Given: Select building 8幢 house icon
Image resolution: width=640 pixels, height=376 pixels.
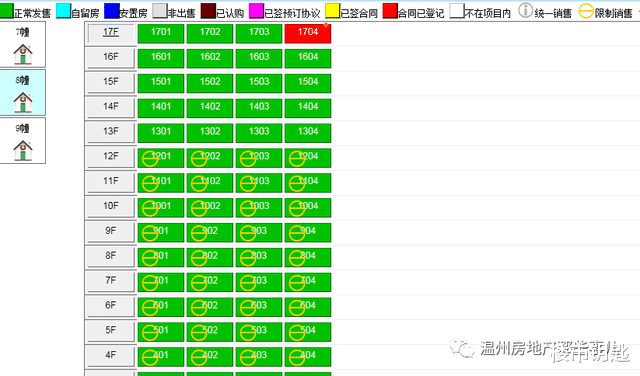Looking at the screenshot, I should (23, 102).
